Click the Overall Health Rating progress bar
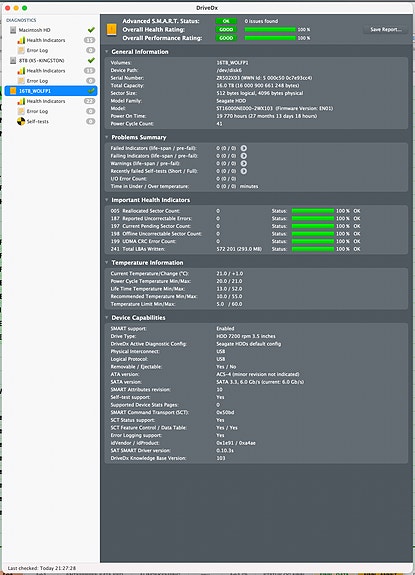Screen dimensions: 415x575 tap(270, 29)
